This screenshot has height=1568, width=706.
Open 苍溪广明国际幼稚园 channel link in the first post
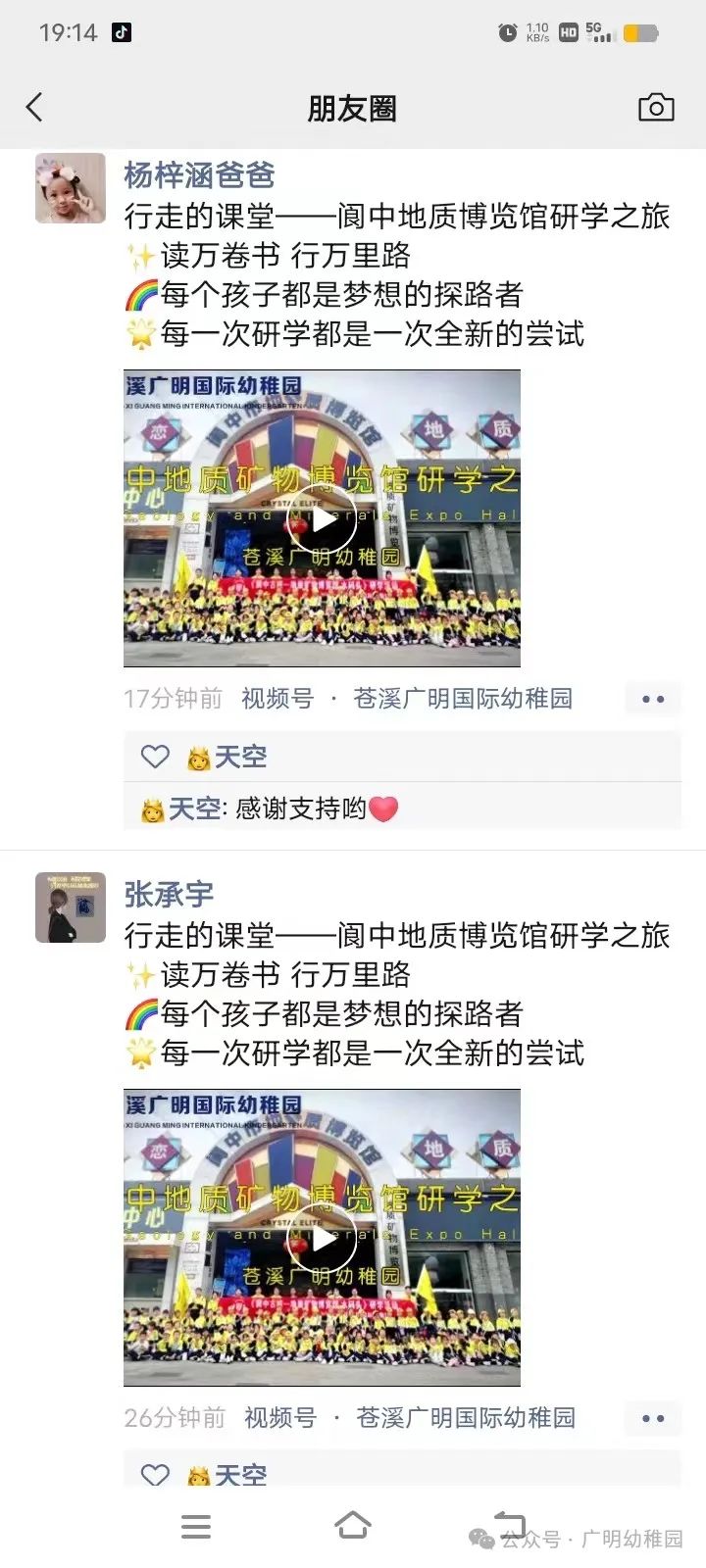click(x=463, y=699)
